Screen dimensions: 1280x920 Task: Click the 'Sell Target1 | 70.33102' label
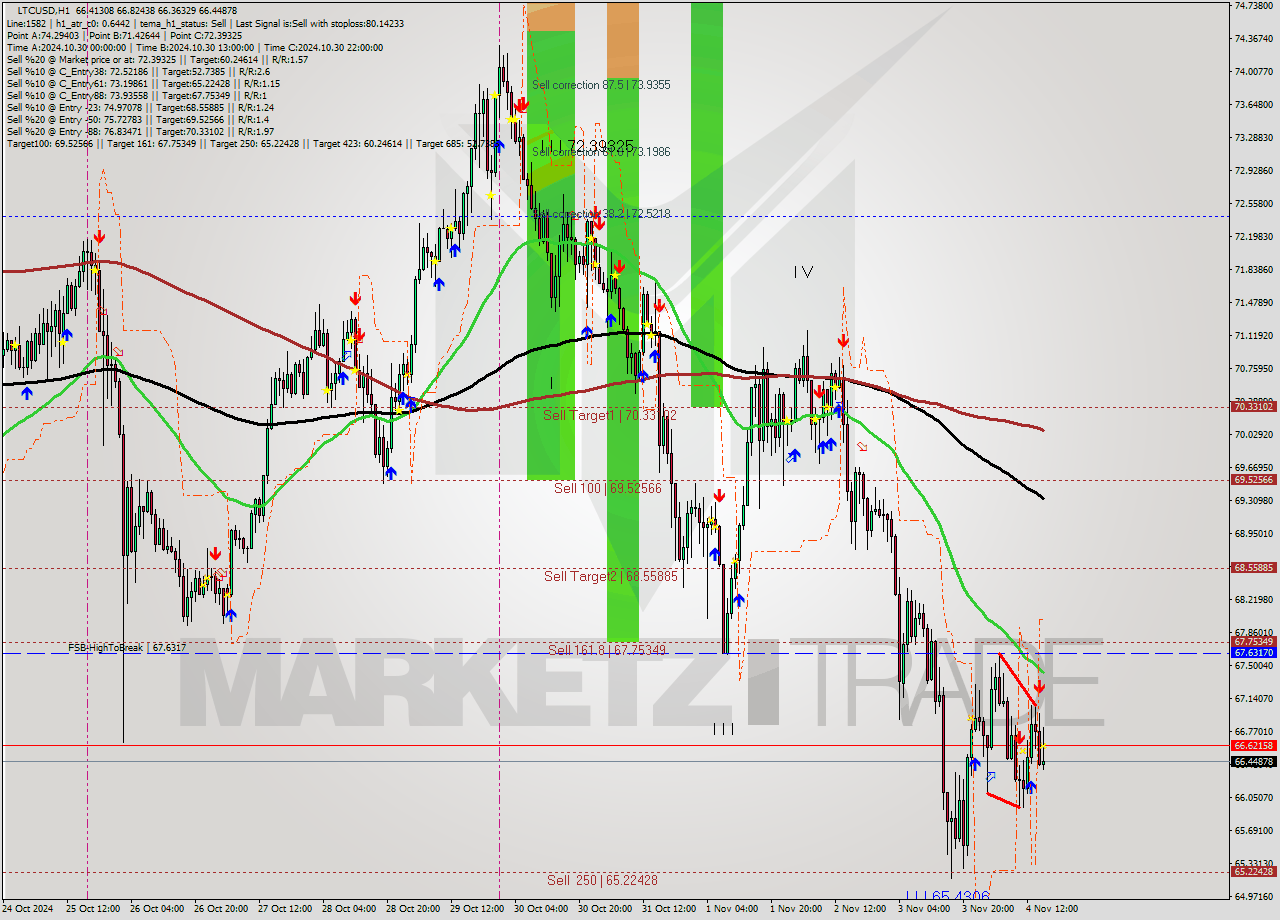(x=610, y=414)
